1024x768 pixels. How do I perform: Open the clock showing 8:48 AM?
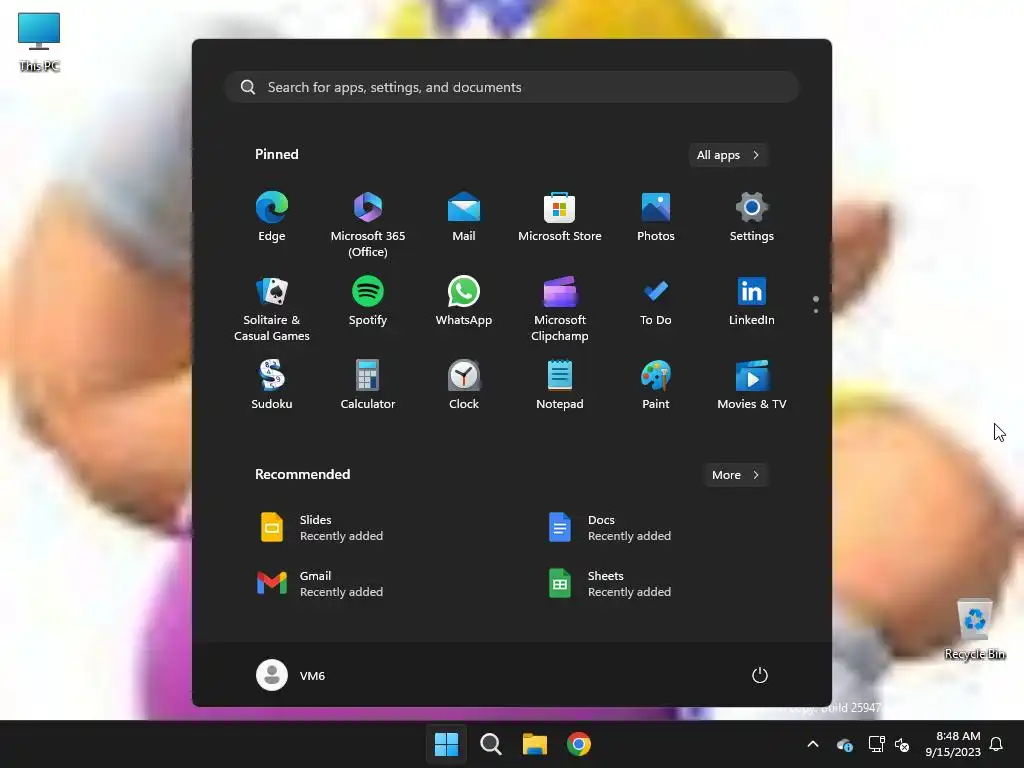(x=952, y=744)
